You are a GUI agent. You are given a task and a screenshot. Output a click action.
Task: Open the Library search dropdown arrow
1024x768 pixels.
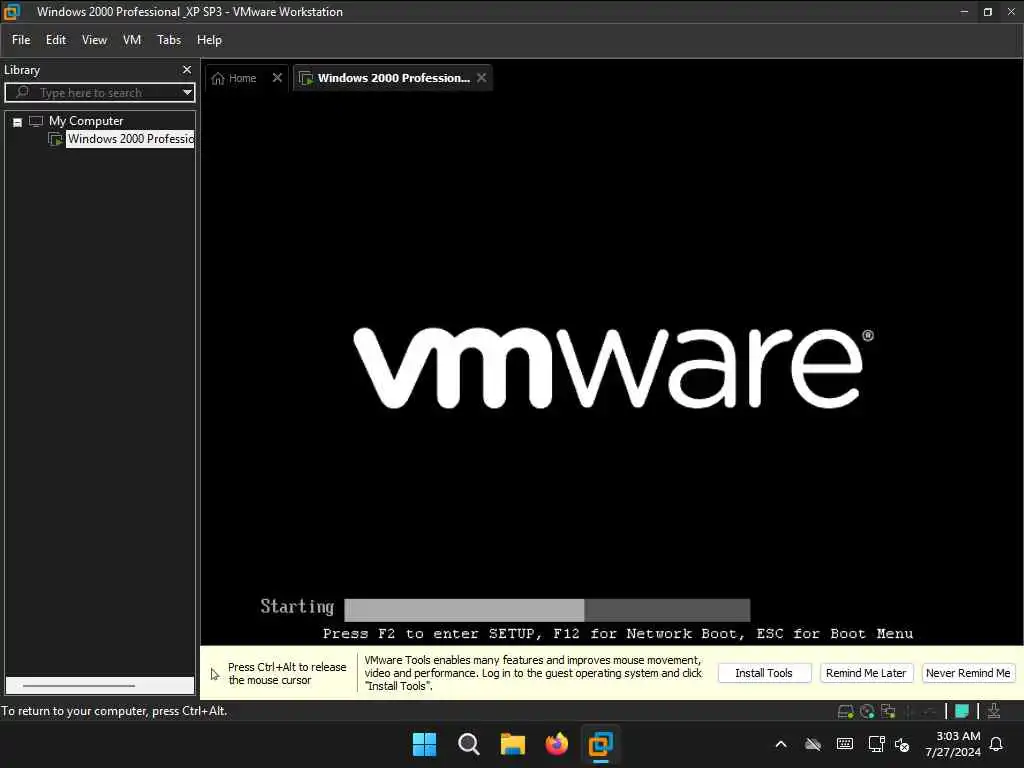pos(187,92)
